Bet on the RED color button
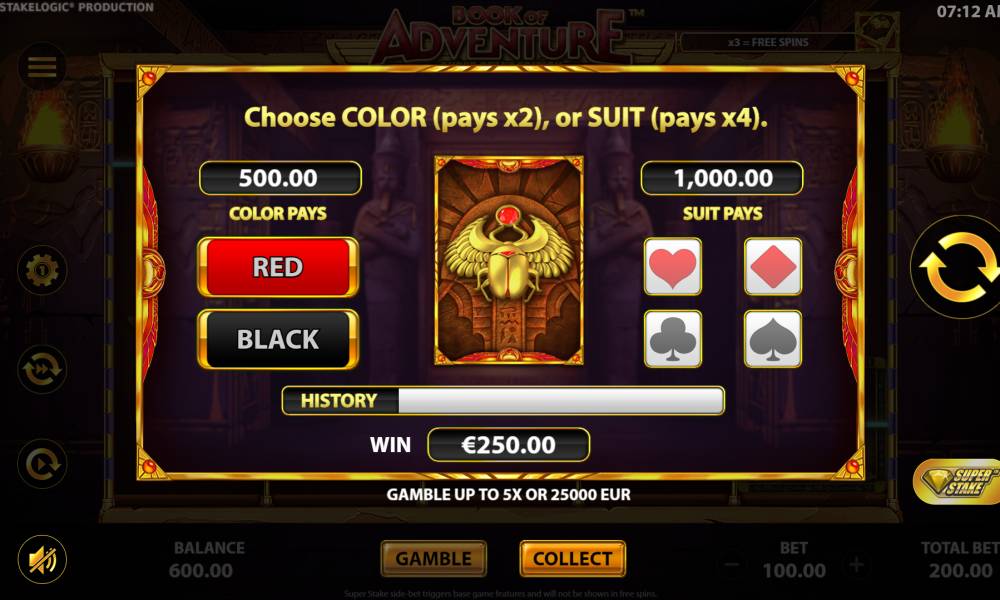Image resolution: width=1000 pixels, height=600 pixels. pos(278,267)
